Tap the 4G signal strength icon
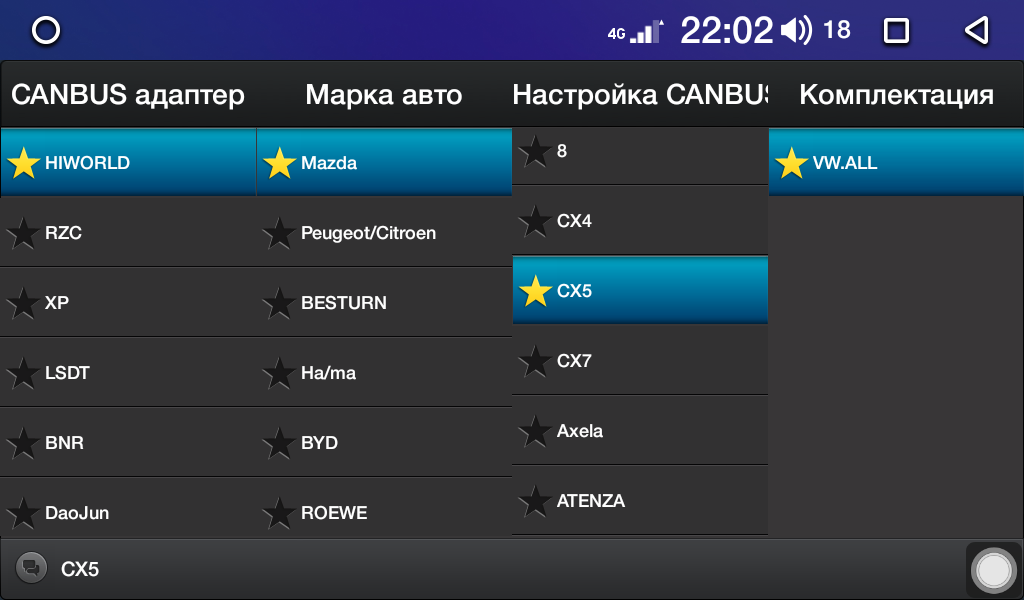 click(635, 31)
